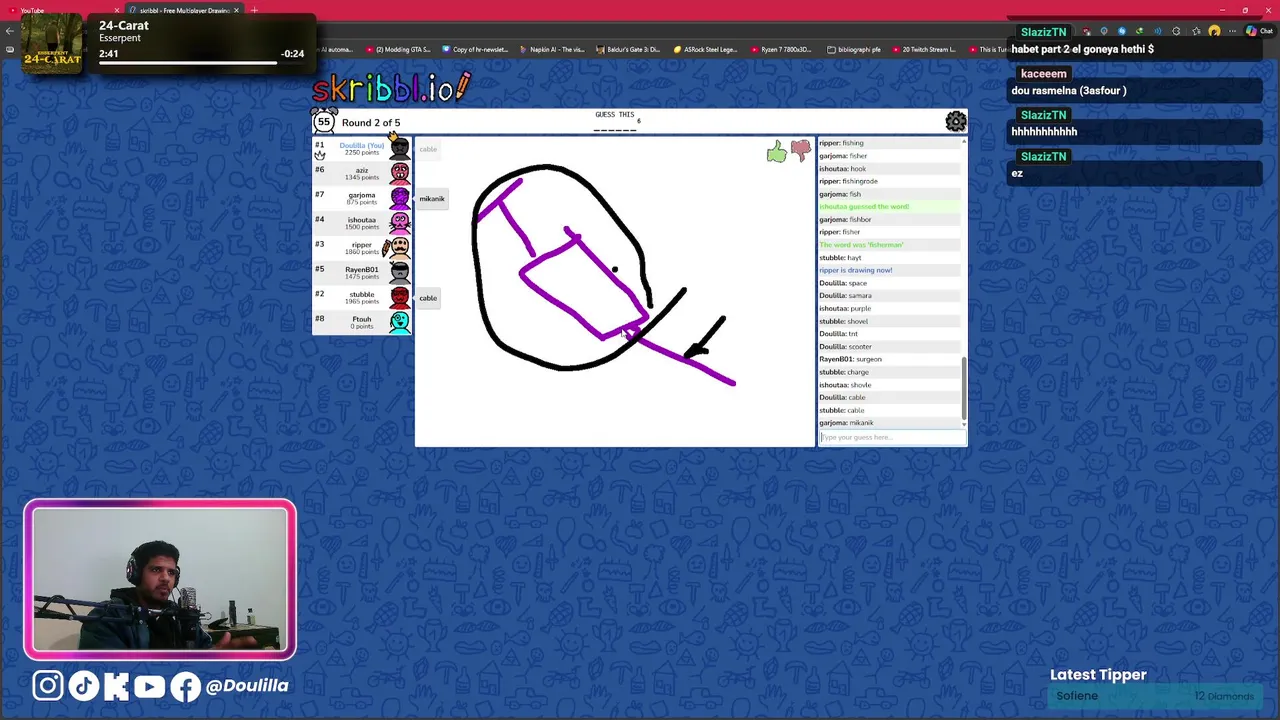This screenshot has height=720, width=1280.
Task: Open the bibliographi pfe bookmark folder
Action: pos(853,49)
